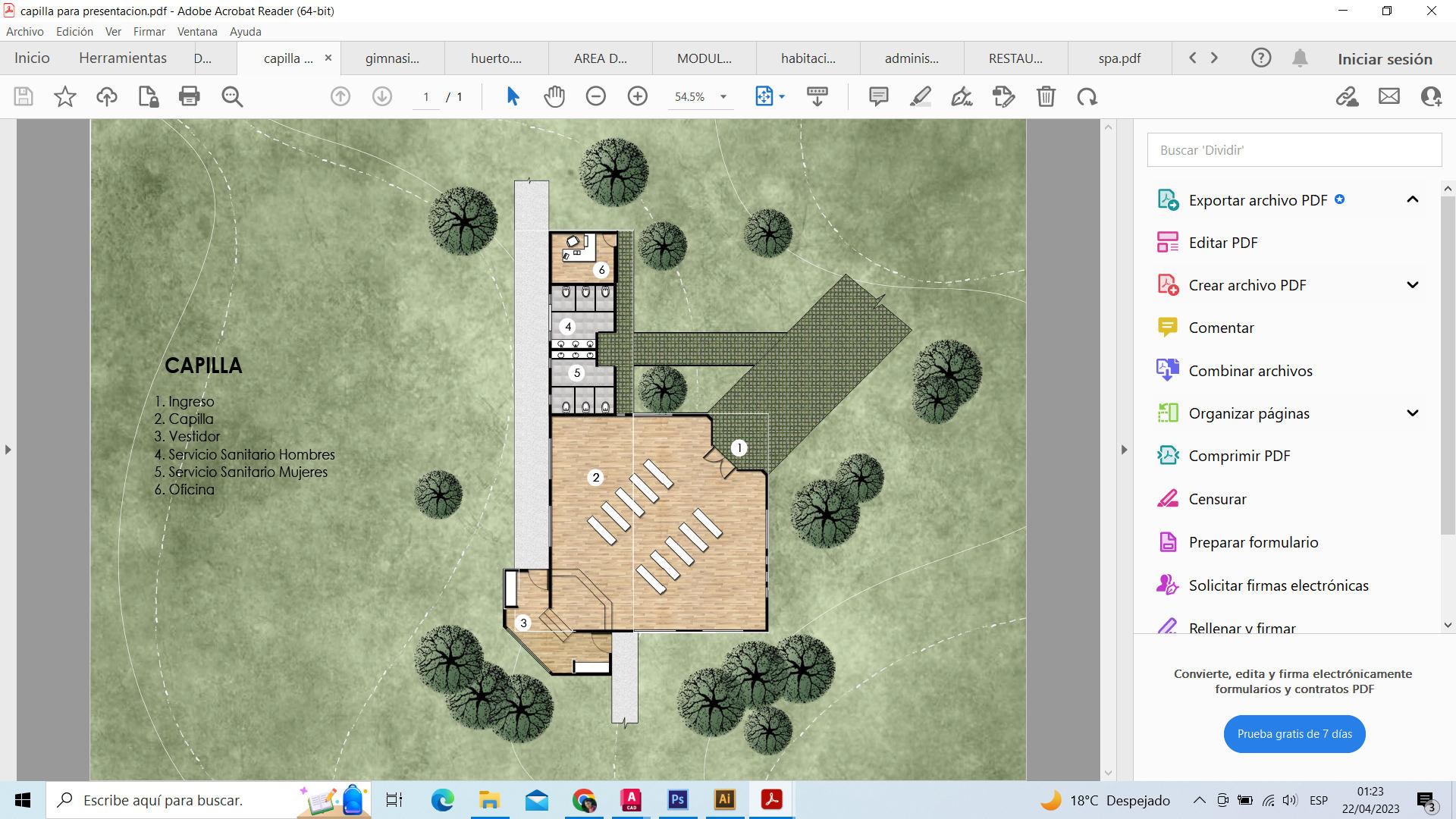Collapse Exportar archivo PDF section

pyautogui.click(x=1412, y=199)
